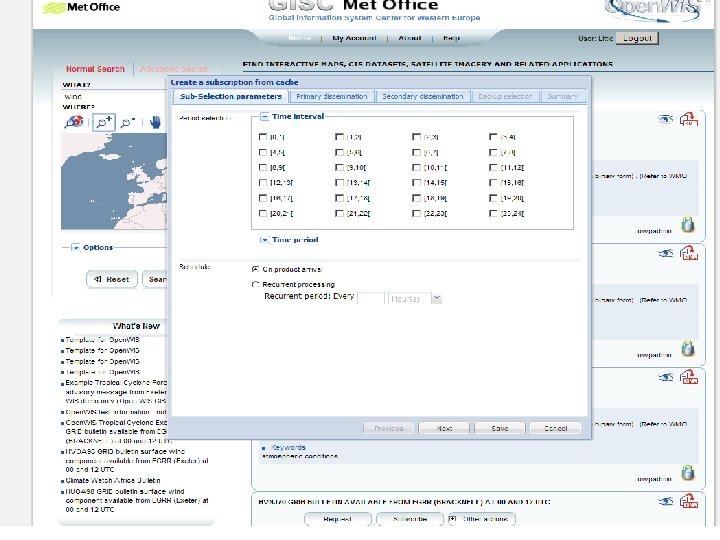Click the Recurrent period number input field

click(370, 298)
